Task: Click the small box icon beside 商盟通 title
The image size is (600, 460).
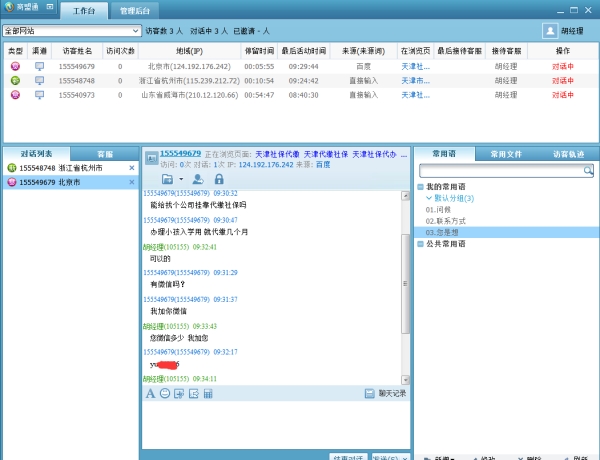Action: point(50,7)
